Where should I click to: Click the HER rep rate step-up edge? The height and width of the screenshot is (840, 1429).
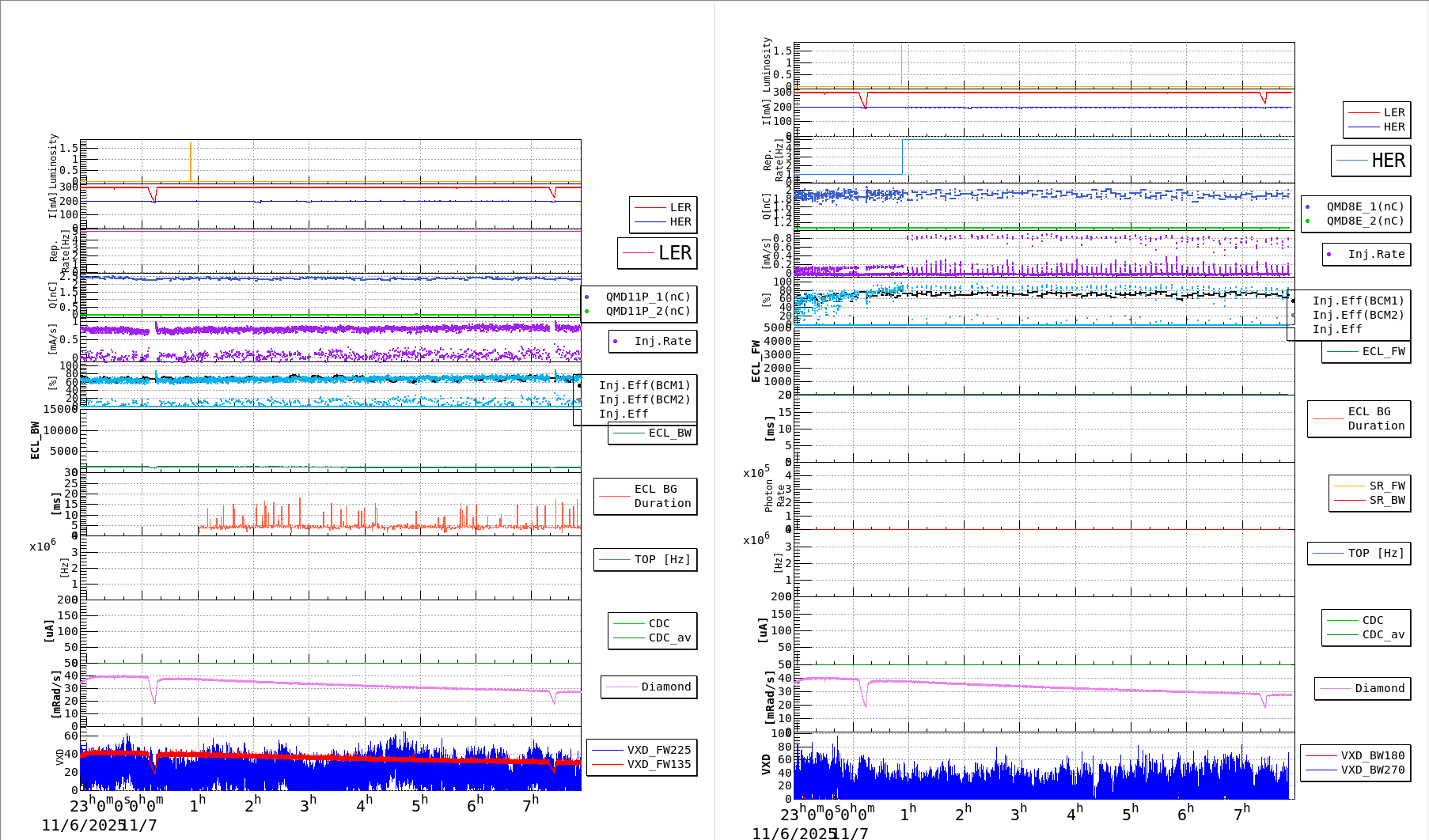(902, 157)
